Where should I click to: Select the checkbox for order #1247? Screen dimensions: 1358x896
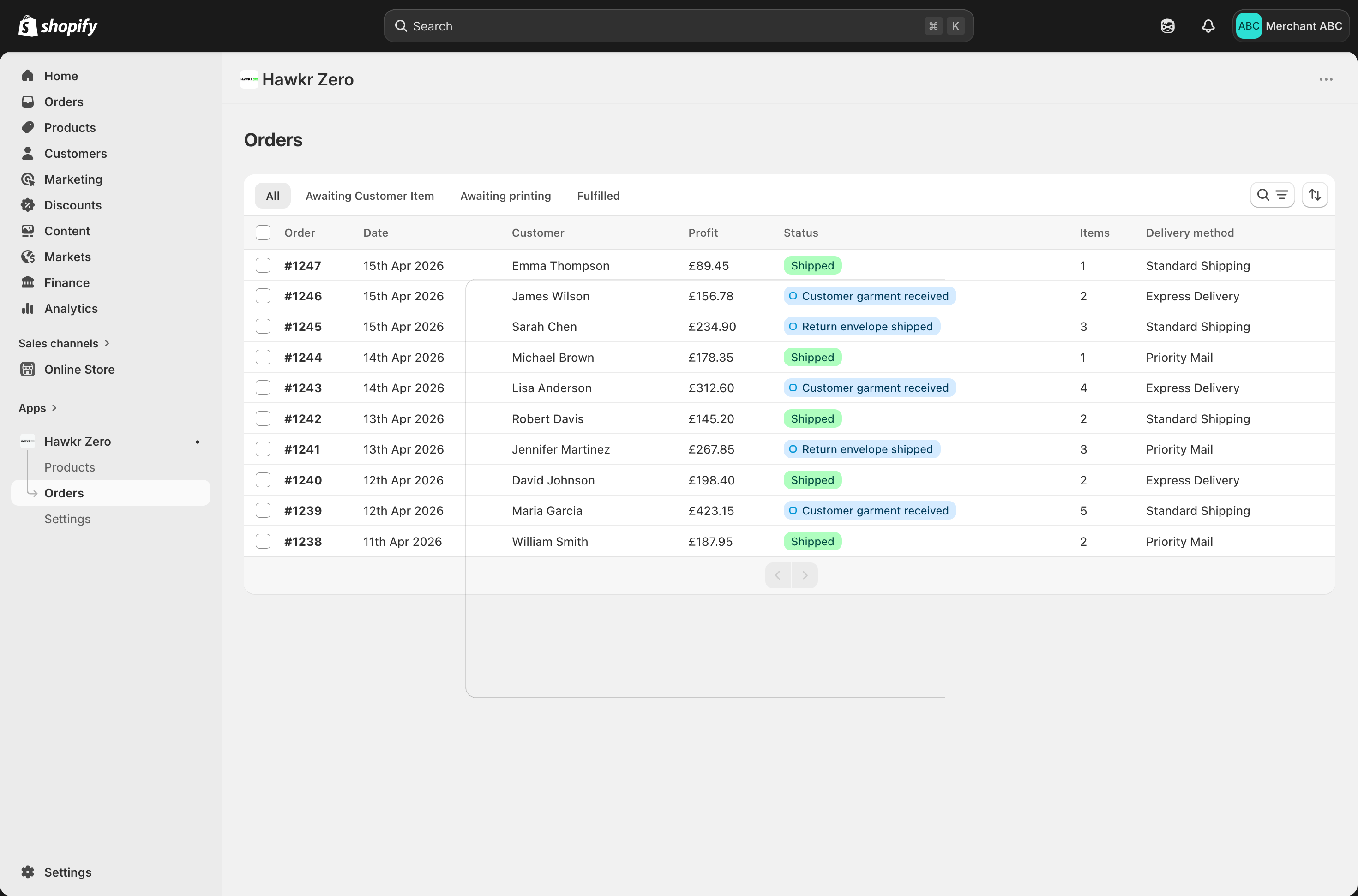(263, 265)
